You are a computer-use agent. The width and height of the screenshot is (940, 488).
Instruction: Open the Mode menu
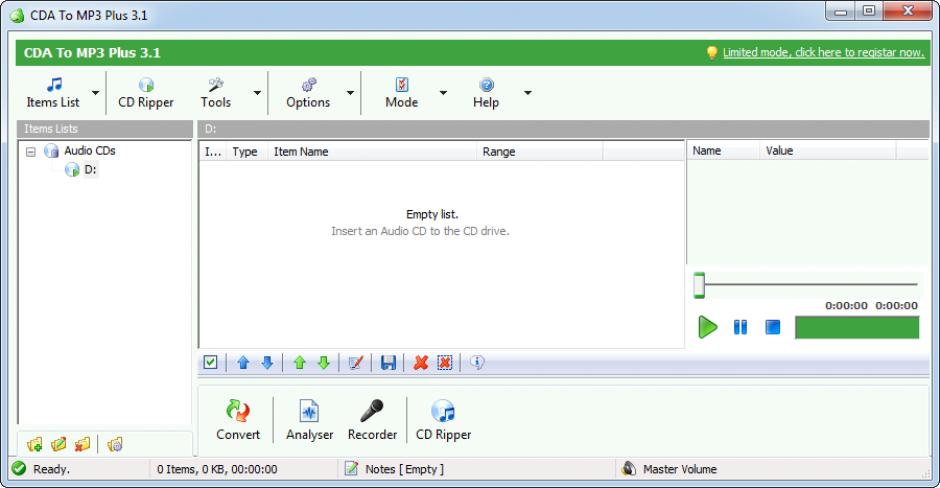click(x=402, y=93)
